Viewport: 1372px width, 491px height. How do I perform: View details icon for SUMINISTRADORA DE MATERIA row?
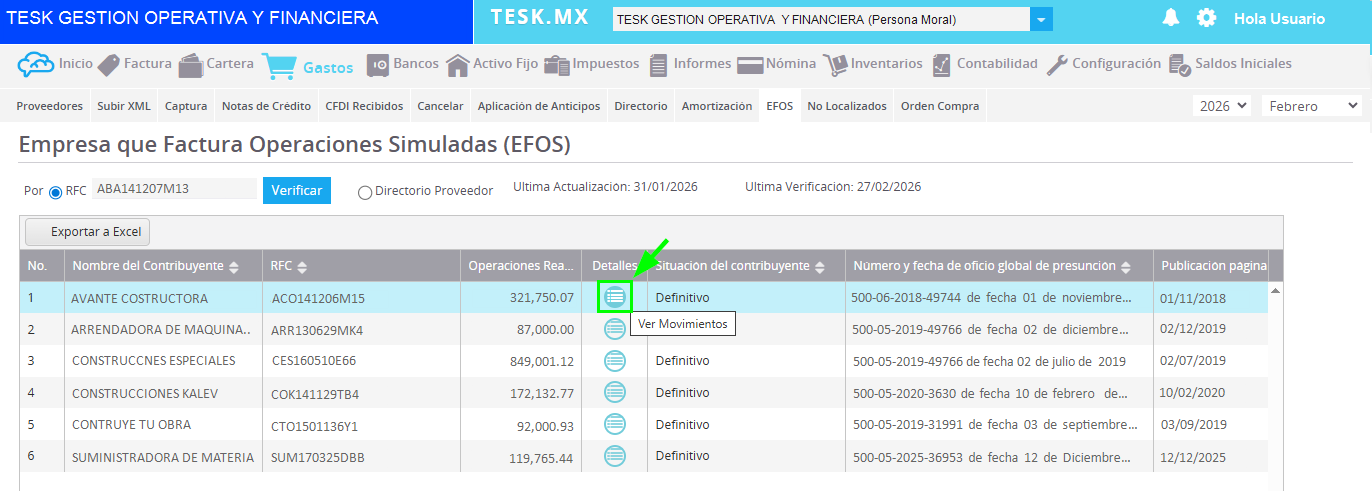coord(615,456)
